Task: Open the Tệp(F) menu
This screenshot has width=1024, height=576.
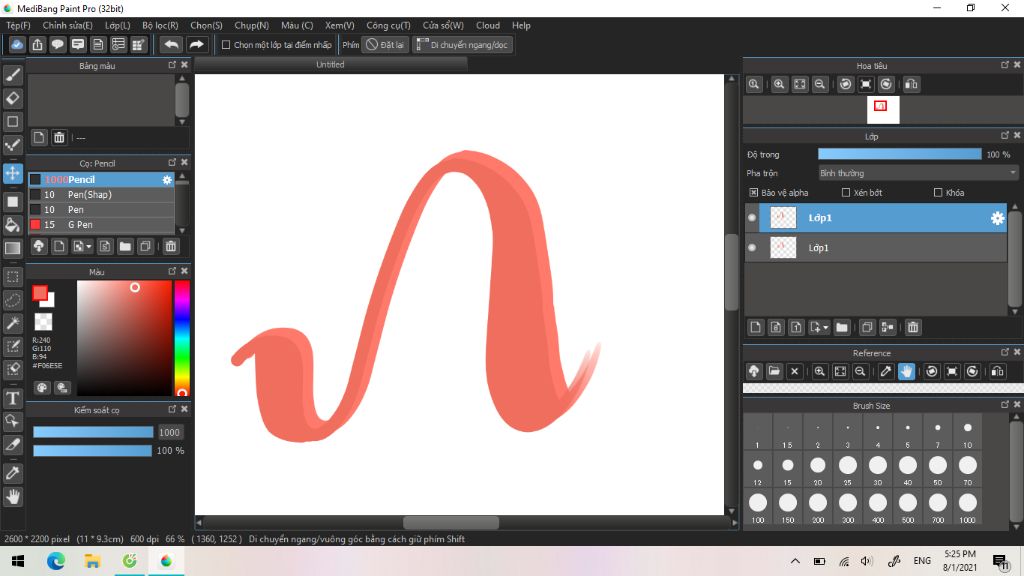Action: coord(18,25)
